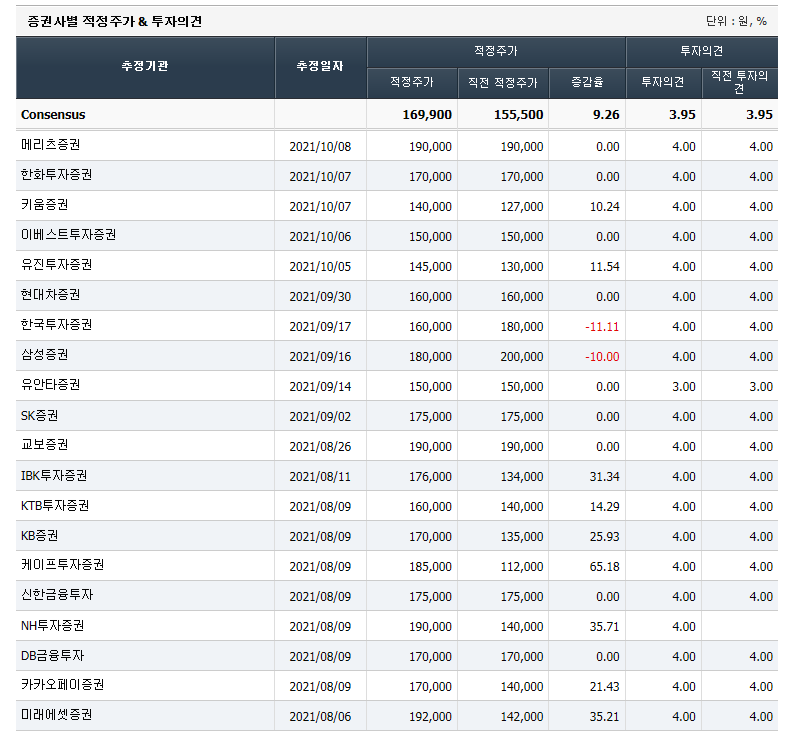Click 삼성증권 institution name
The height and width of the screenshot is (740, 789).
[x=44, y=355]
